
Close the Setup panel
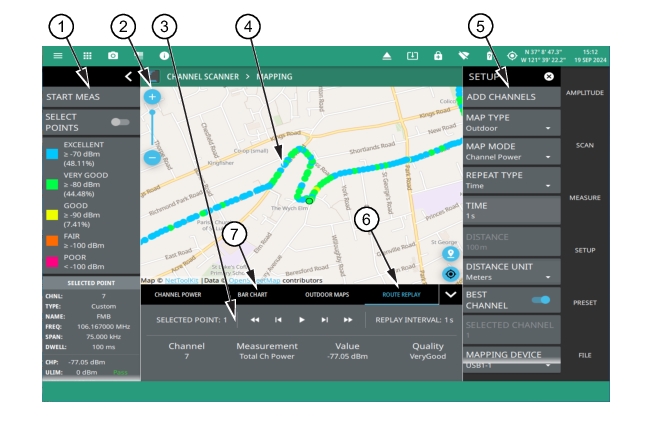pos(548,76)
